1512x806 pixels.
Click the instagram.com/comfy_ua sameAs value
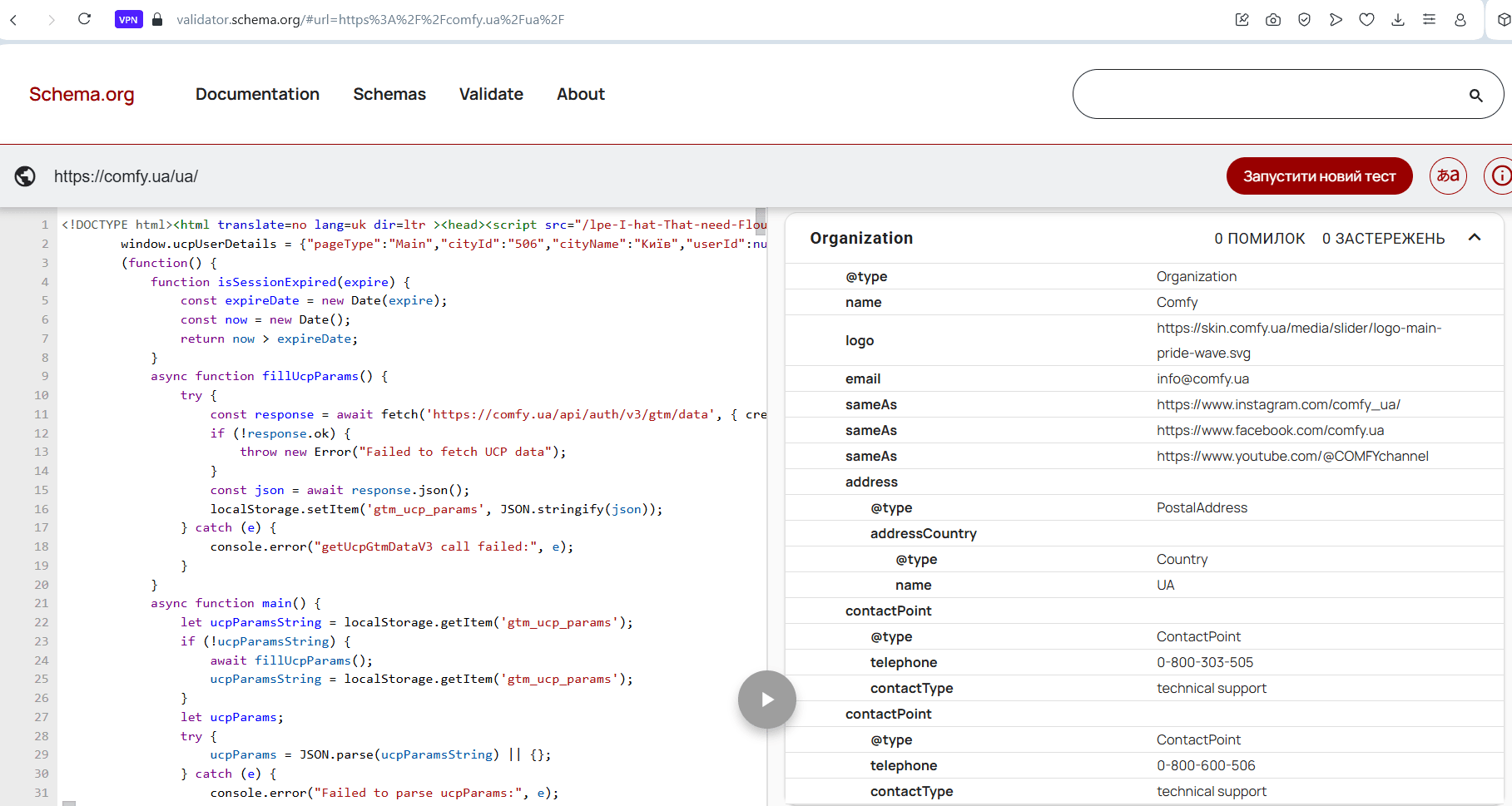click(x=1278, y=404)
